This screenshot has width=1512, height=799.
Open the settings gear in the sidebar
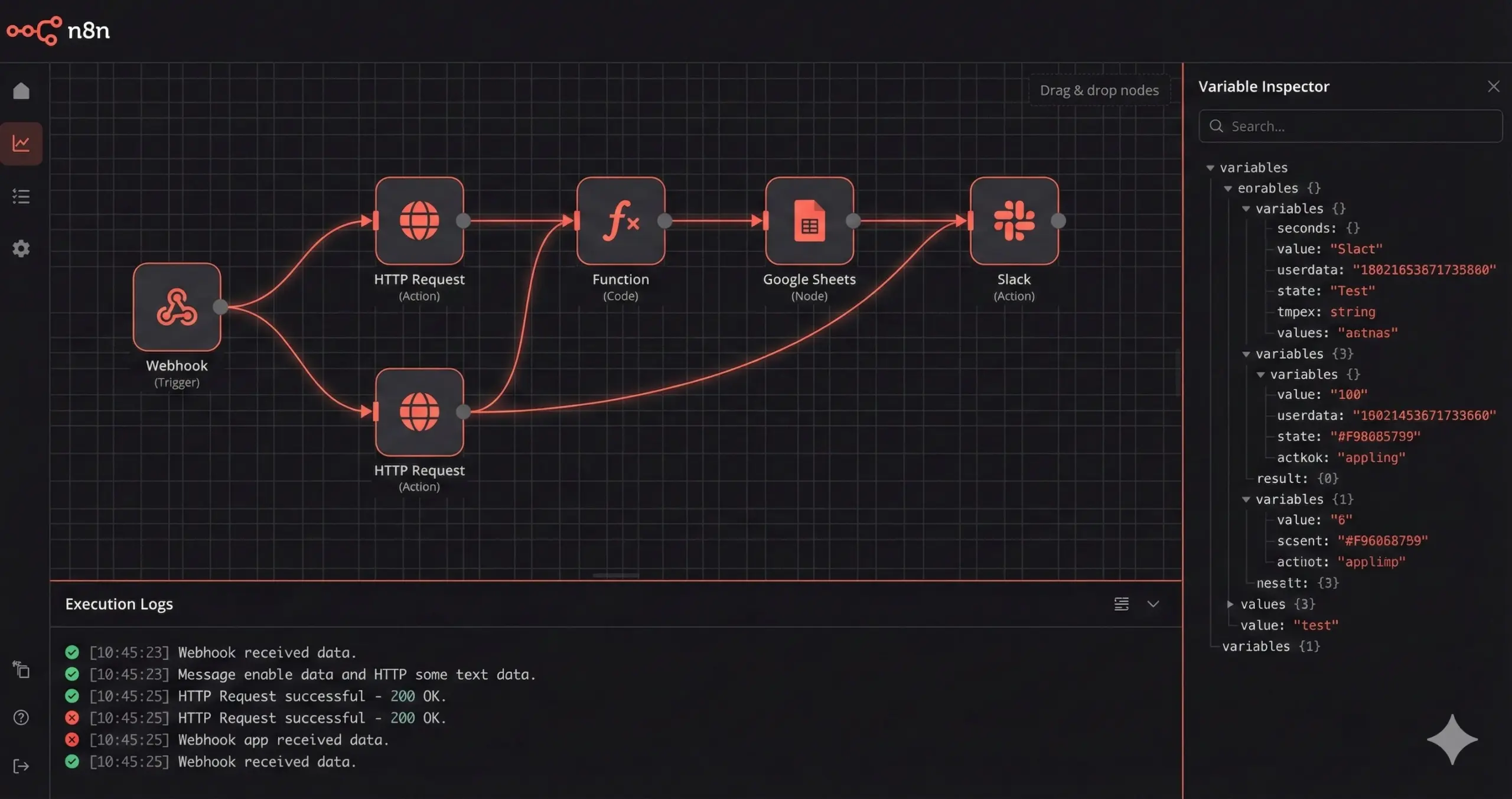tap(21, 248)
